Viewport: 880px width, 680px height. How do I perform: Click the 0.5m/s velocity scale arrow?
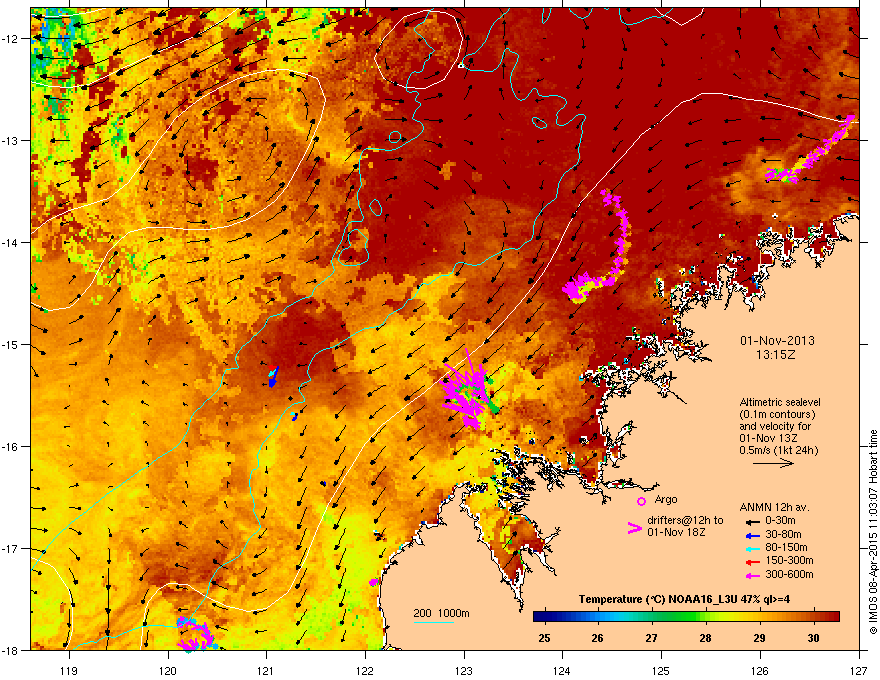[773, 463]
